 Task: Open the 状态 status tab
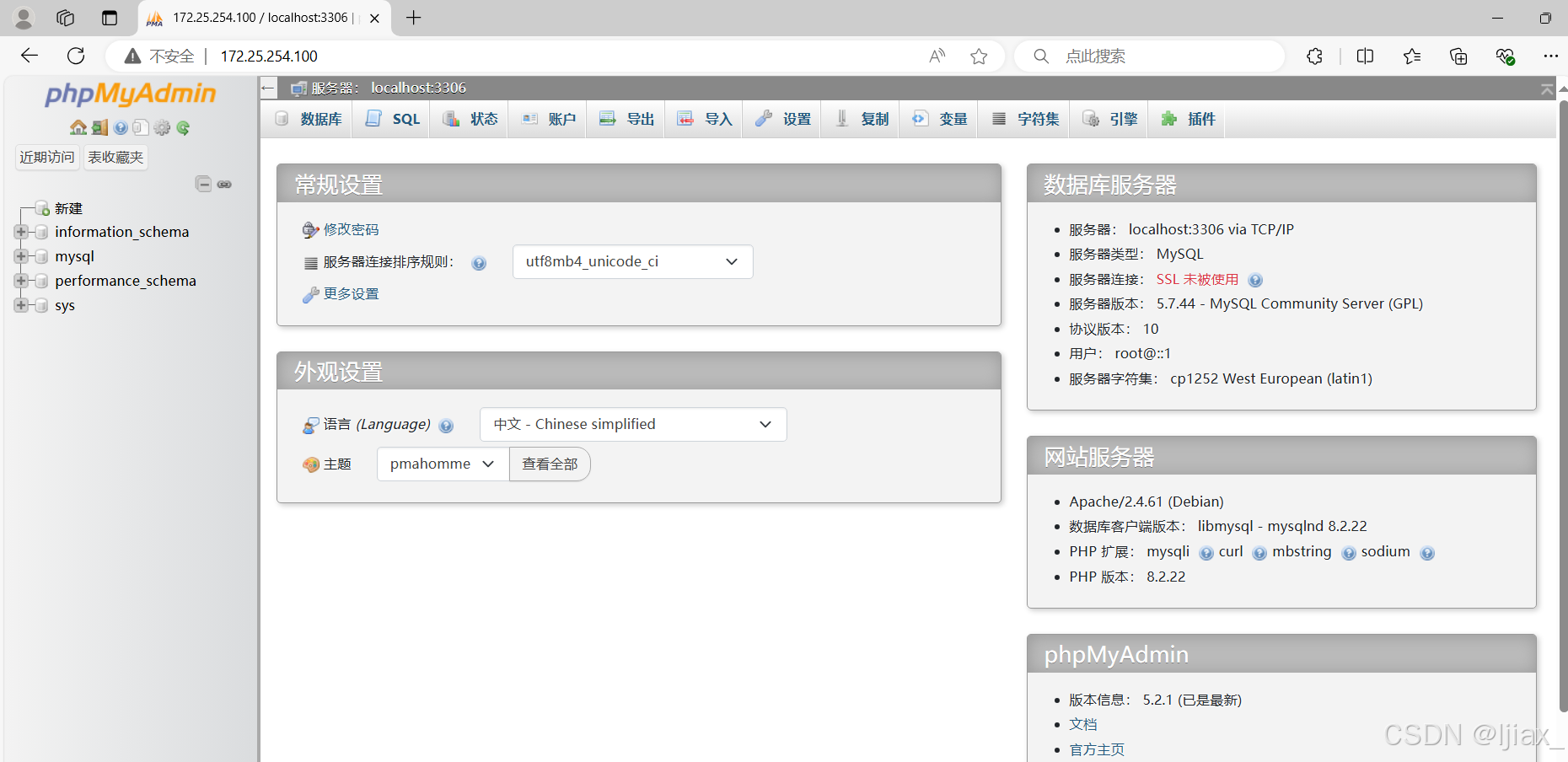coord(470,119)
